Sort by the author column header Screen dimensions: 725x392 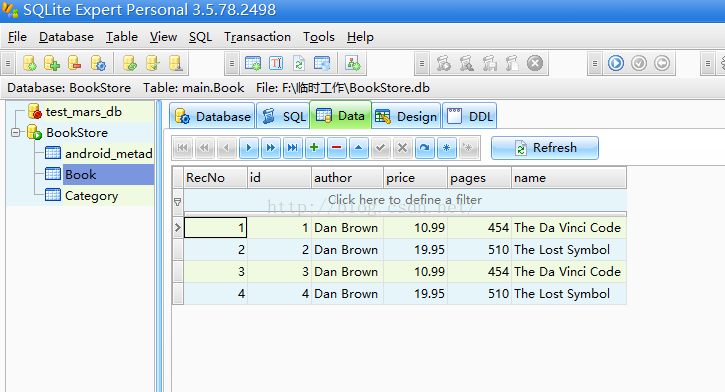pos(347,178)
